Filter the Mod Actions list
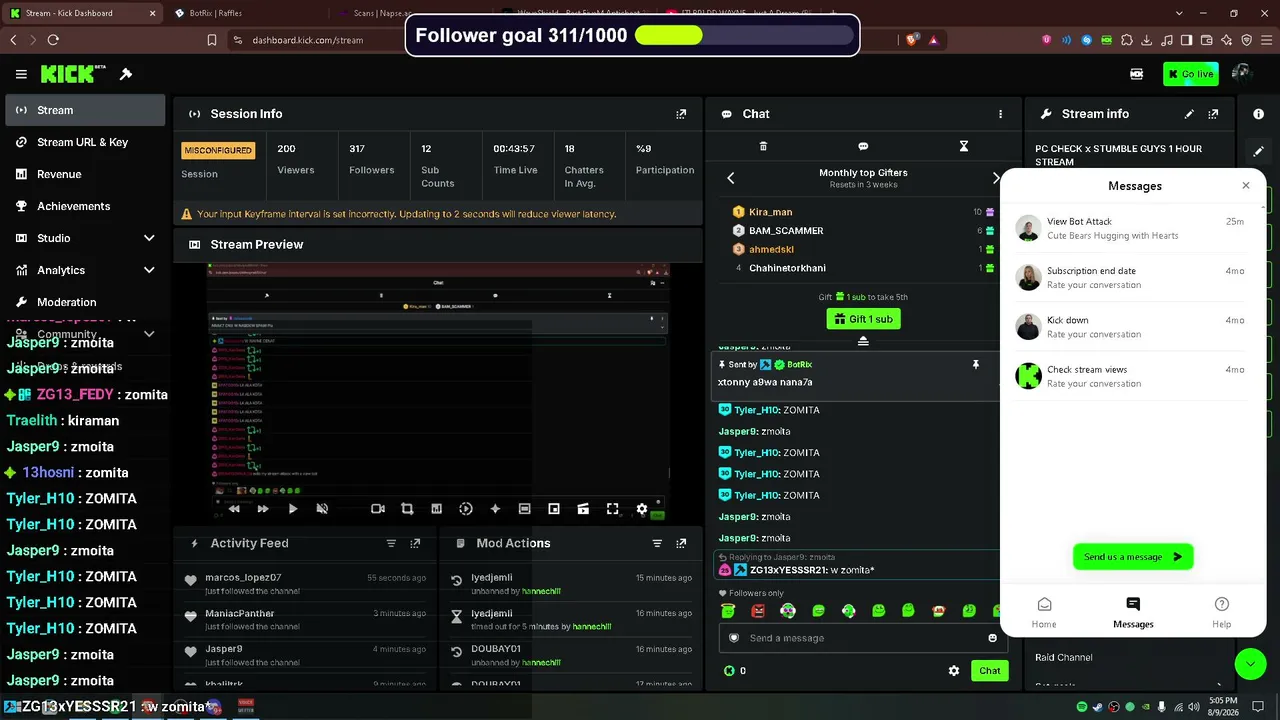The width and height of the screenshot is (1280, 720). click(657, 543)
